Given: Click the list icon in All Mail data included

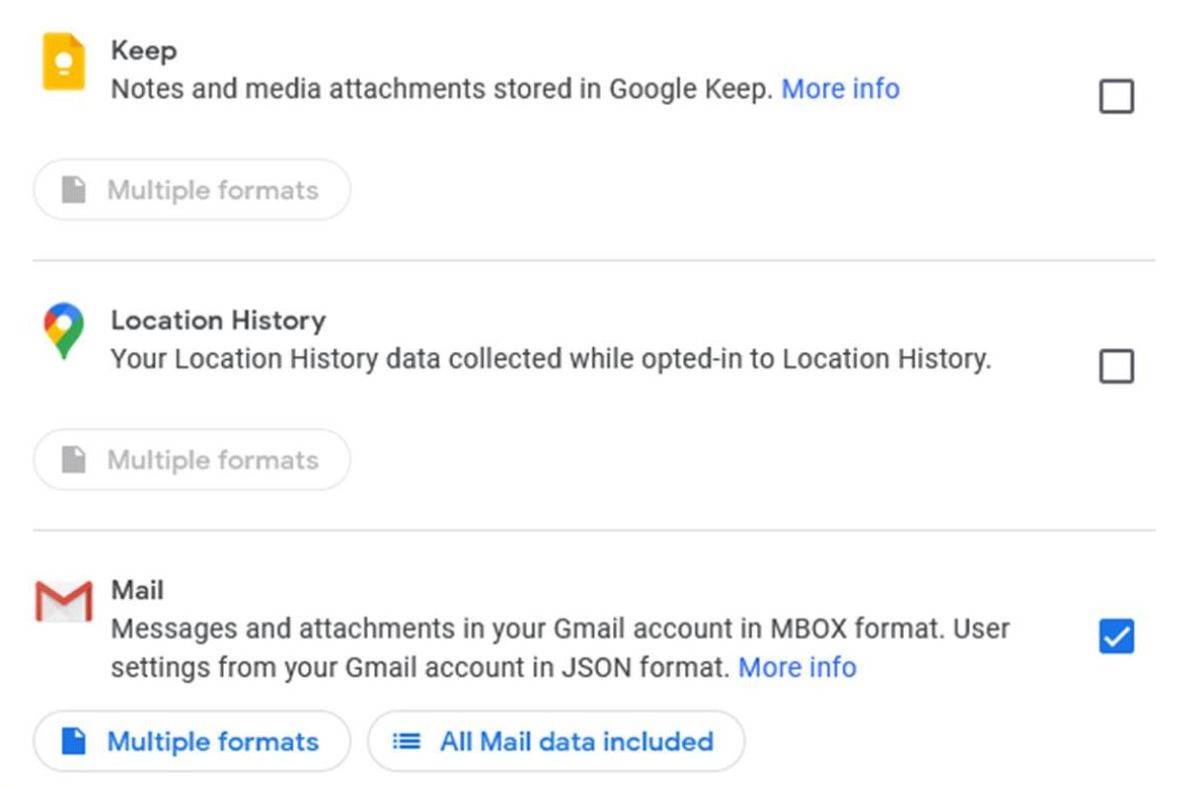Looking at the screenshot, I should point(408,741).
